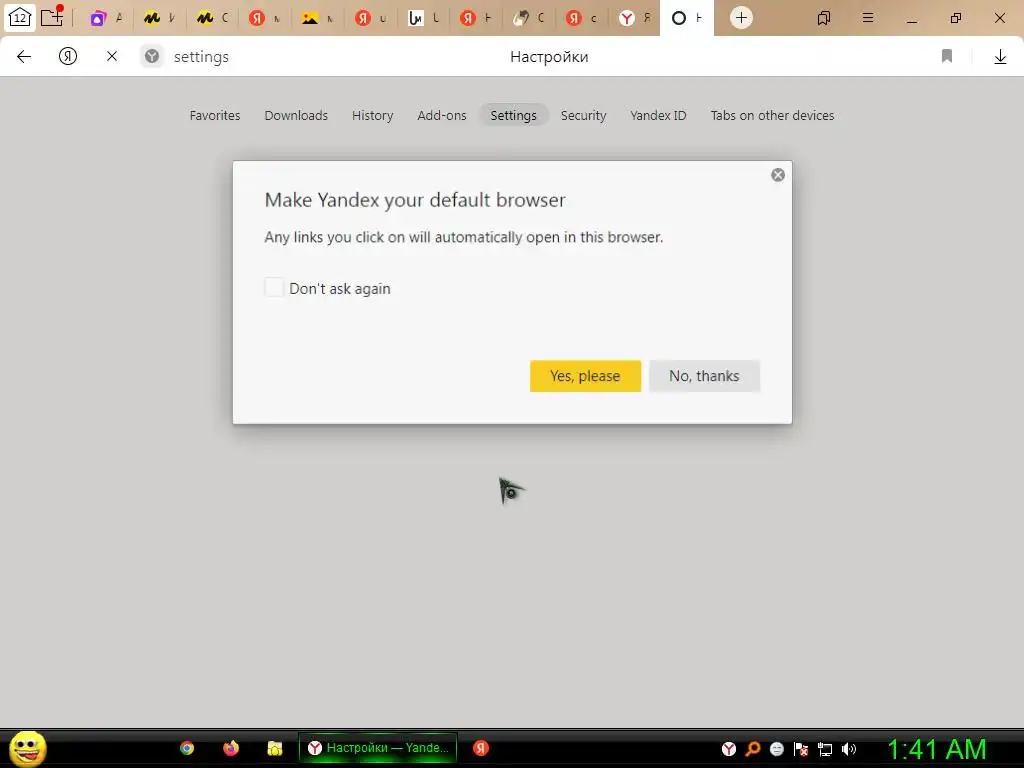This screenshot has height=768, width=1024.
Task: Click the orange magnifier tray icon
Action: click(x=752, y=749)
